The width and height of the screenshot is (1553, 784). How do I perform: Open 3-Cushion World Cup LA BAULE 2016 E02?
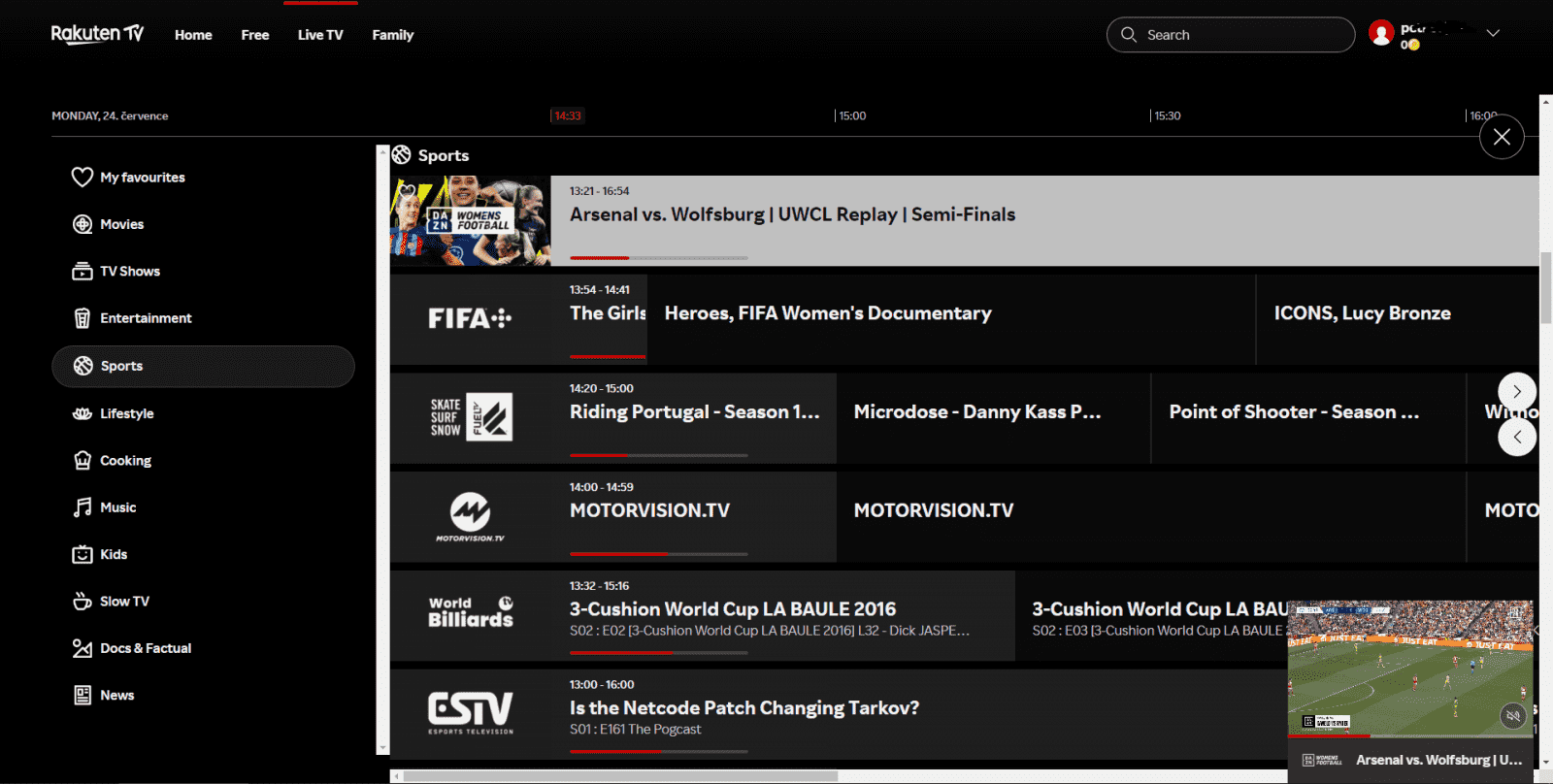[x=782, y=616]
